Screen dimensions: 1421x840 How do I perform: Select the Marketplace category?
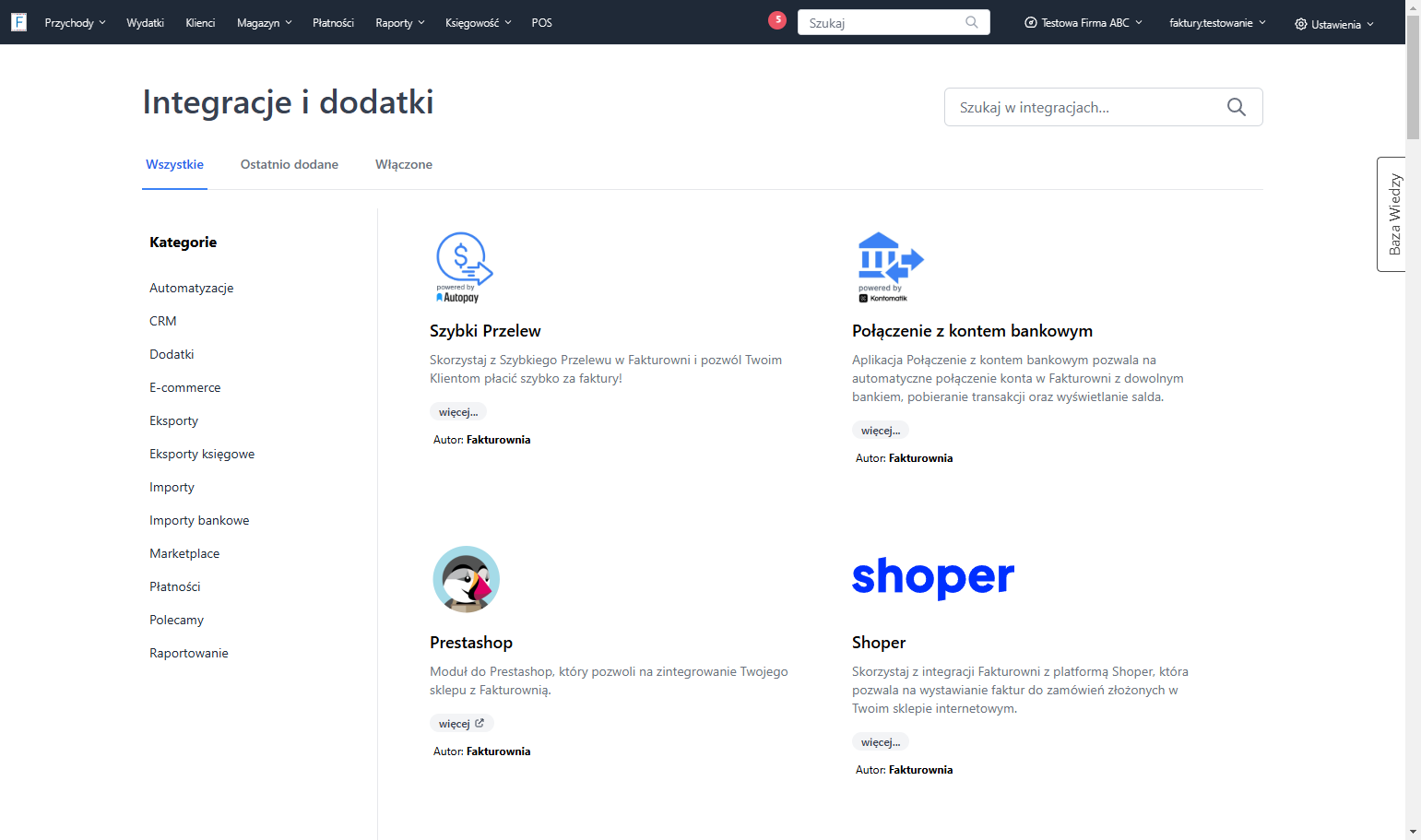(184, 553)
